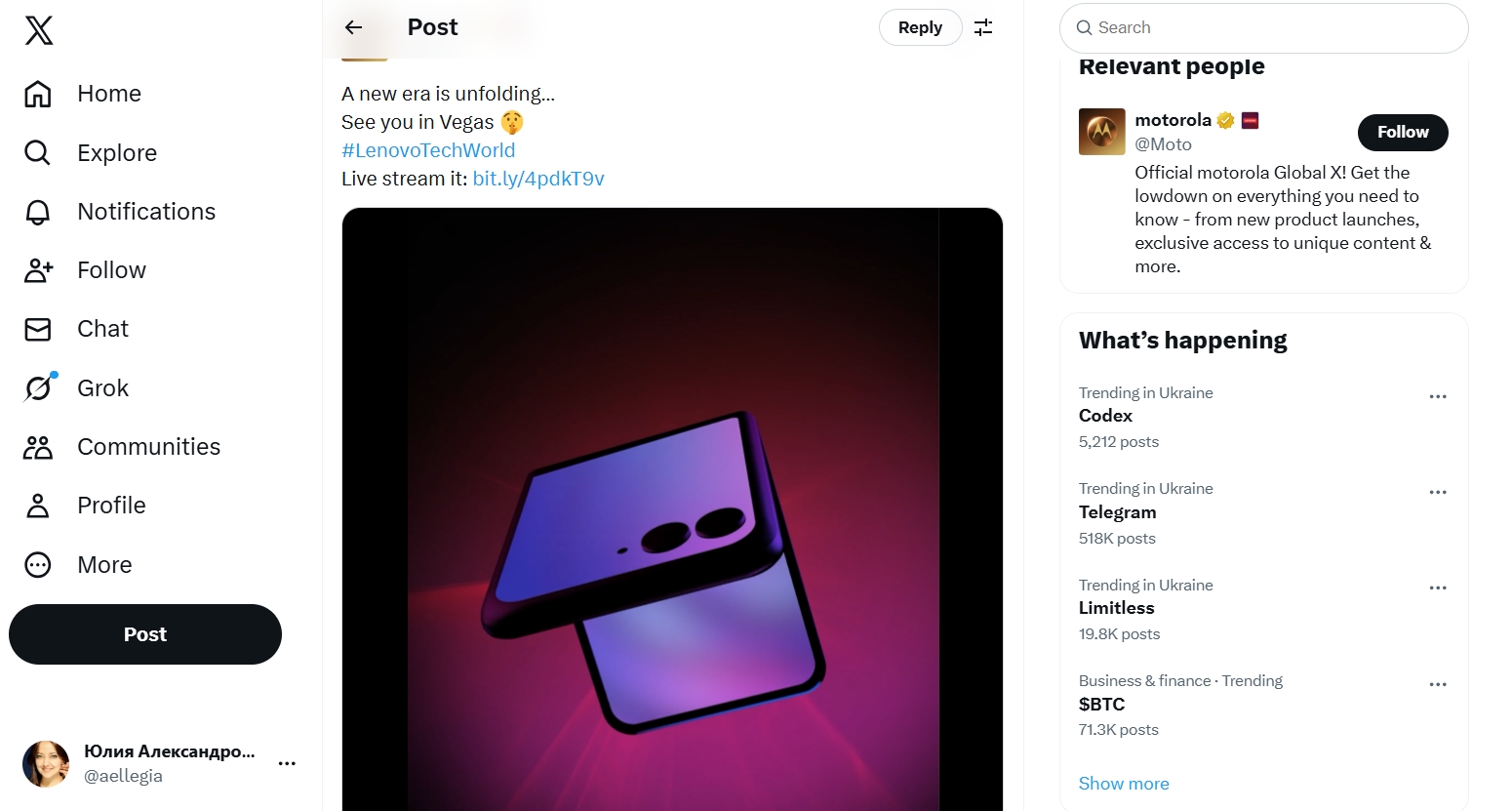Open the More menu in sidebar

pyautogui.click(x=78, y=565)
